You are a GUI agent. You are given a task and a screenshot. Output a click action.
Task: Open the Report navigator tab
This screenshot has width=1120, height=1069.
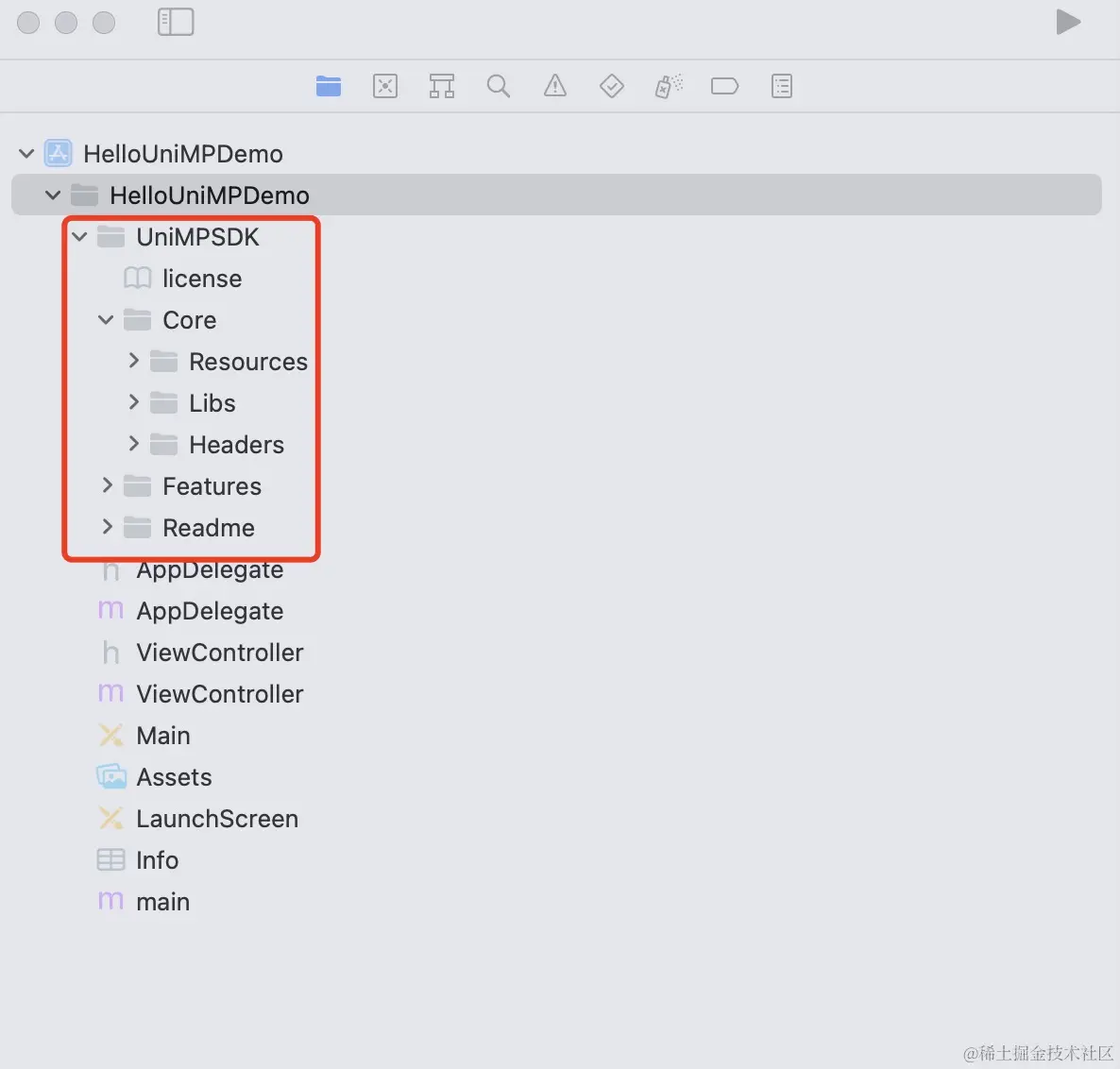(x=782, y=86)
